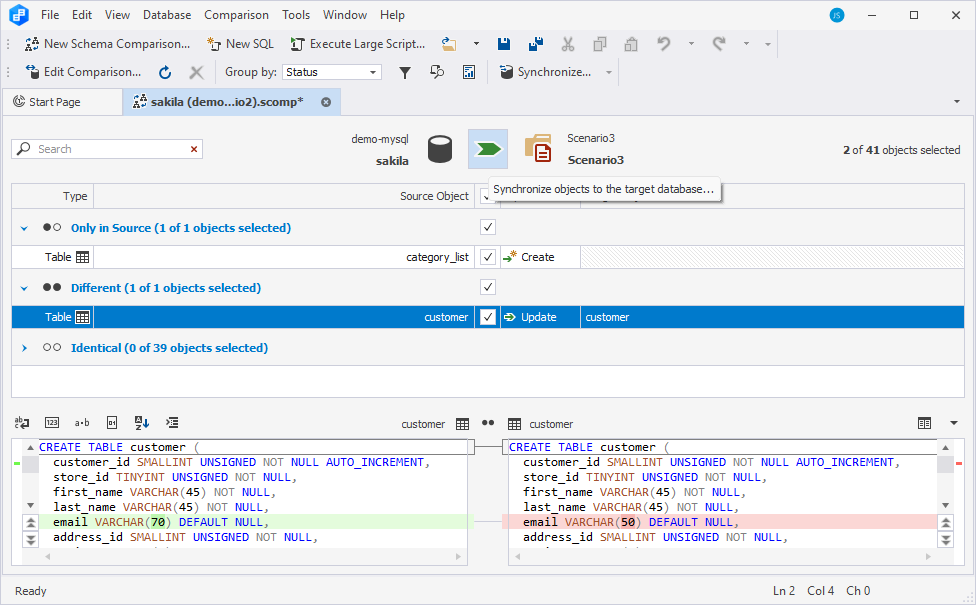976x605 pixels.
Task: Toggle Only in Source group checkbox
Action: click(x=488, y=227)
